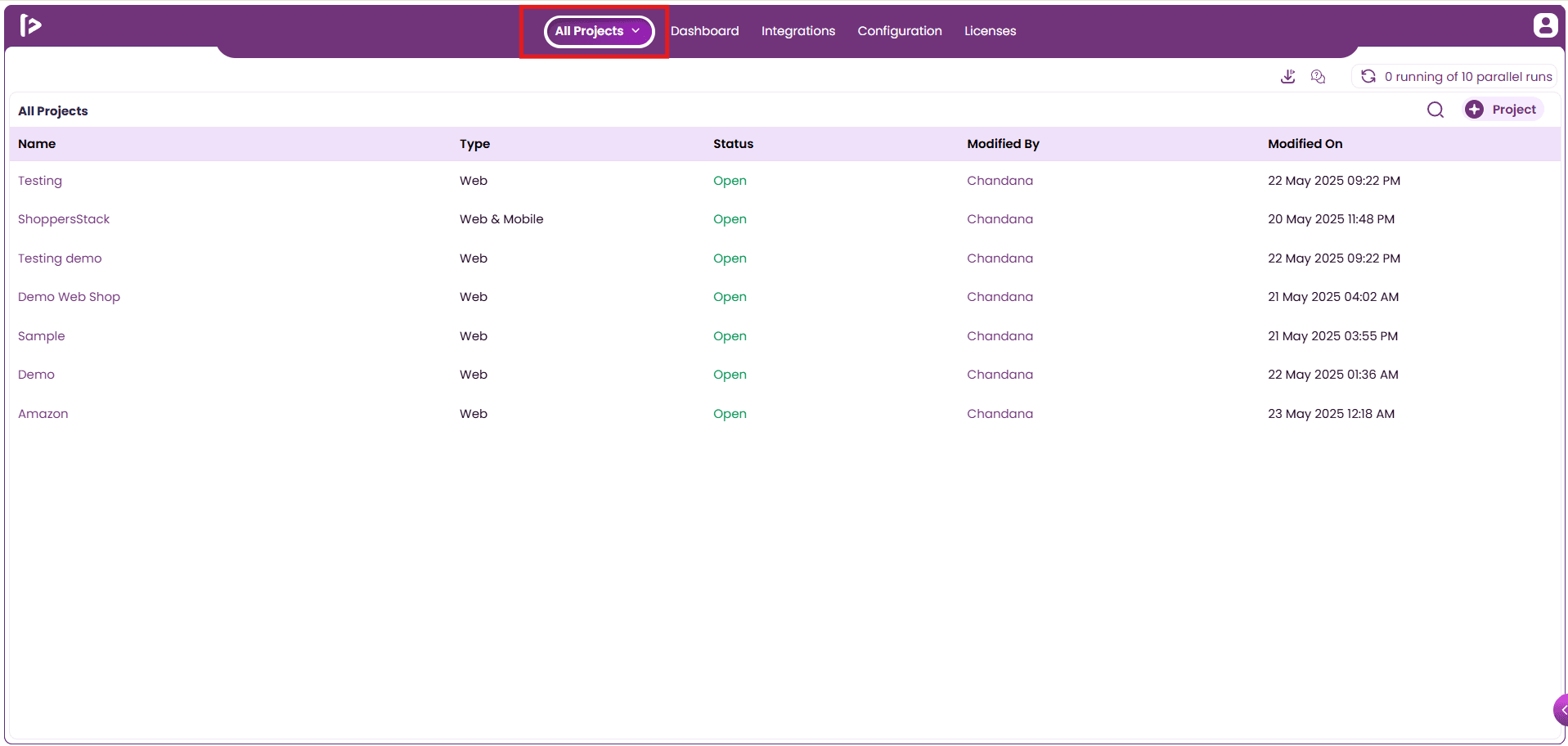
Task: Open the chat support icon
Action: coord(1318,77)
